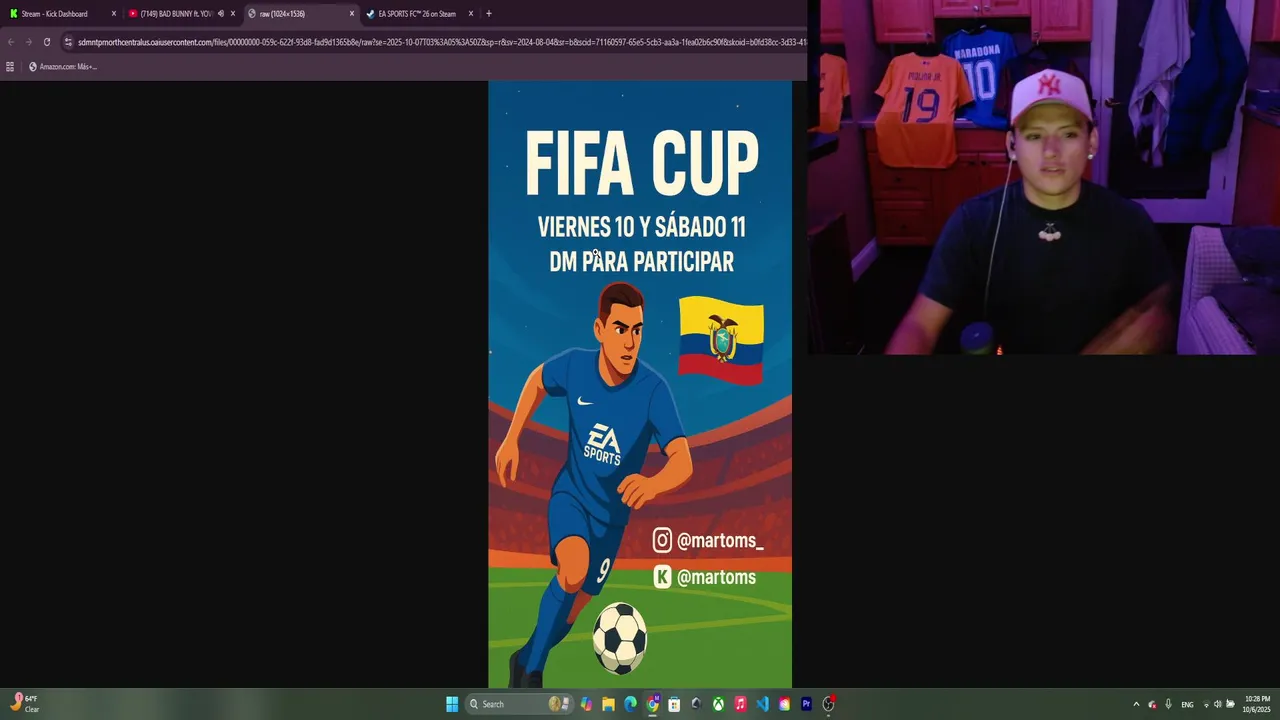Switch to Google Chrome in the taskbar

pyautogui.click(x=652, y=704)
